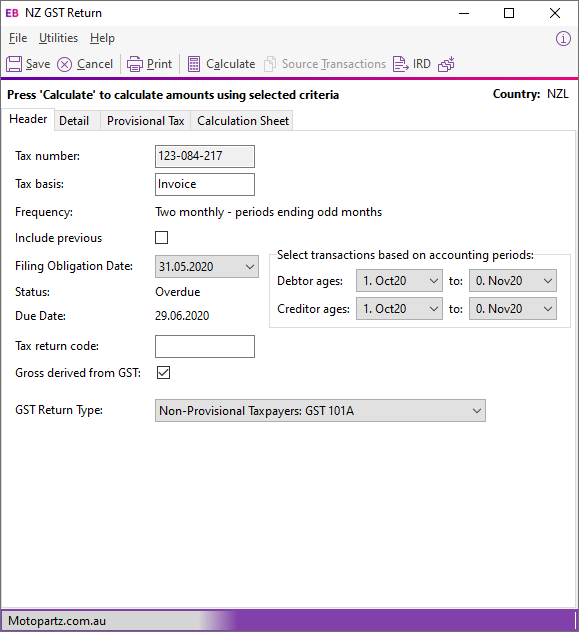Switch to the Provisional Tax tab
Viewport: 579px width, 632px height.
pyautogui.click(x=145, y=121)
